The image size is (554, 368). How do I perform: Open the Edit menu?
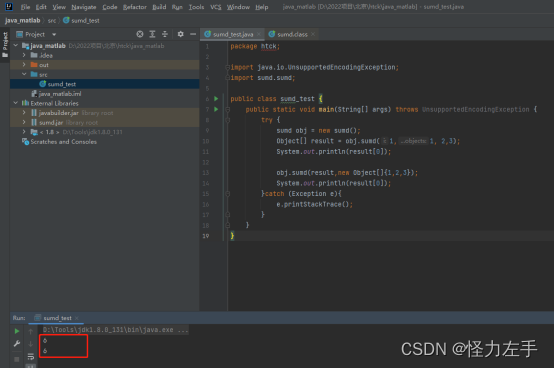point(41,7)
